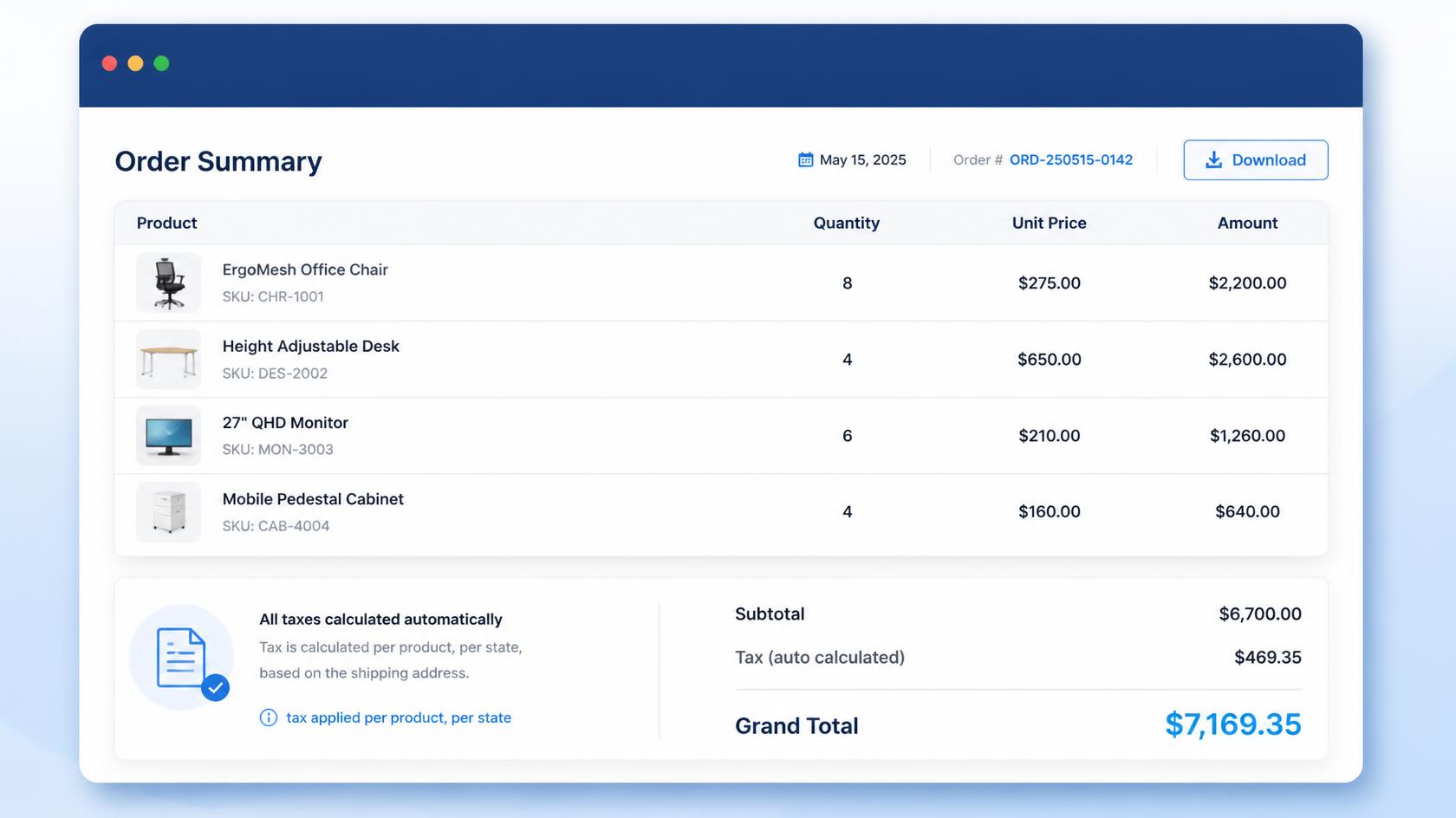Click the $275.00 unit price
Viewport: 1456px width, 818px height.
(x=1049, y=283)
